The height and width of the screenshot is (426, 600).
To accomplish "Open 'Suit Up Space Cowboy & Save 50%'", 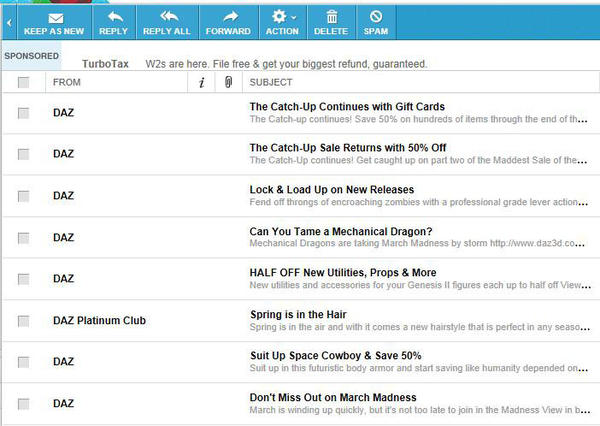I will point(336,356).
